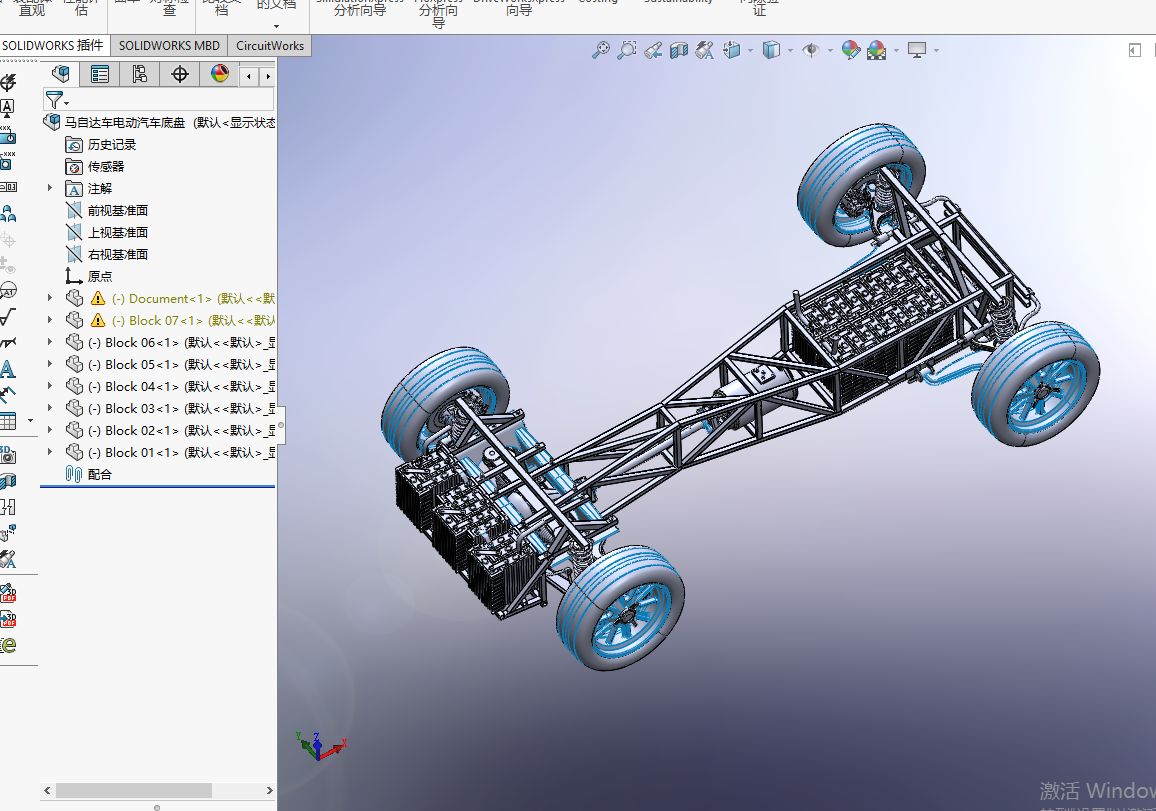
Task: Open the SOLIDWORKS MBD tab
Action: [169, 46]
